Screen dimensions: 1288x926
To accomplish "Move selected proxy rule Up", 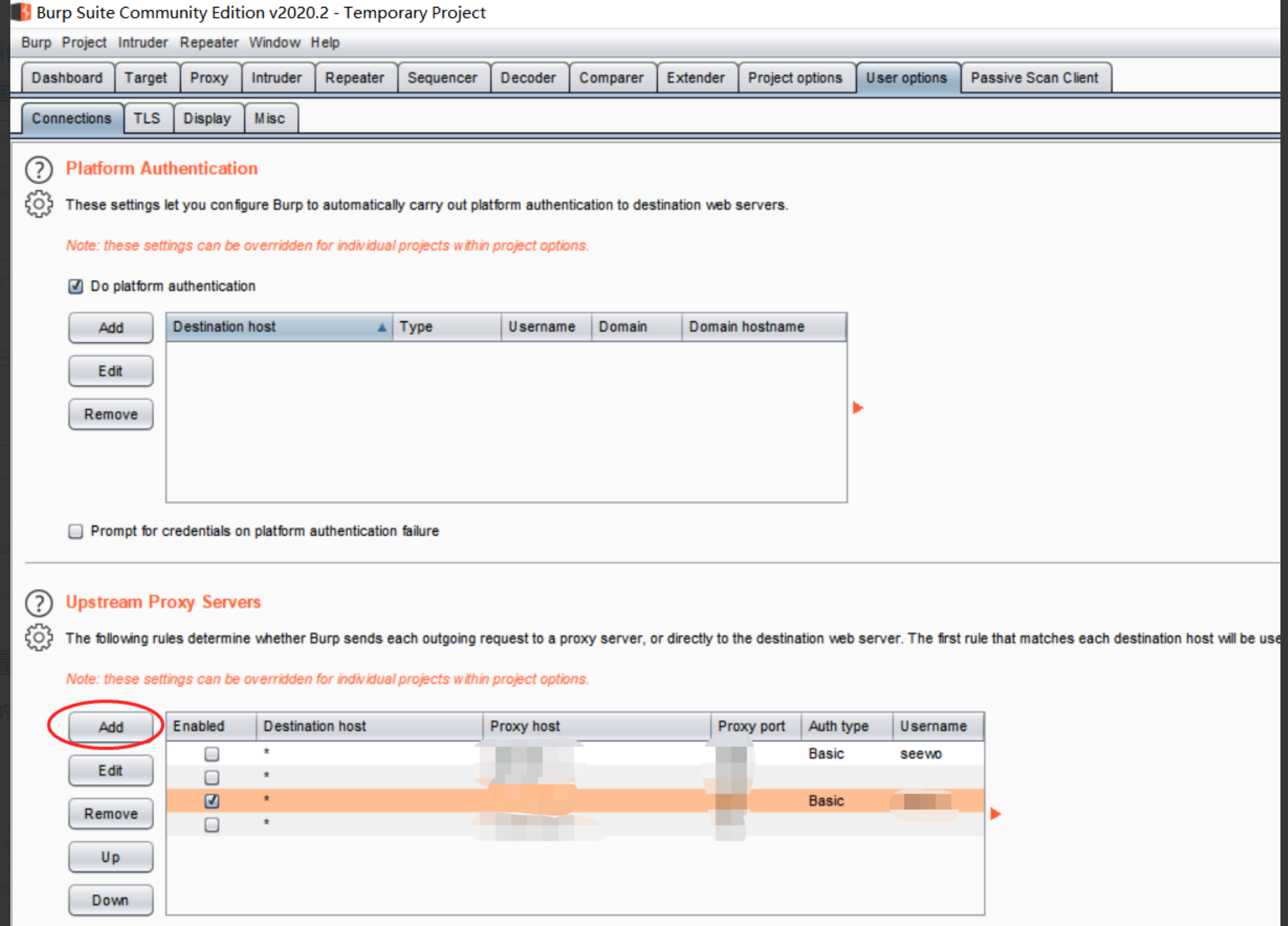I will coord(111,857).
